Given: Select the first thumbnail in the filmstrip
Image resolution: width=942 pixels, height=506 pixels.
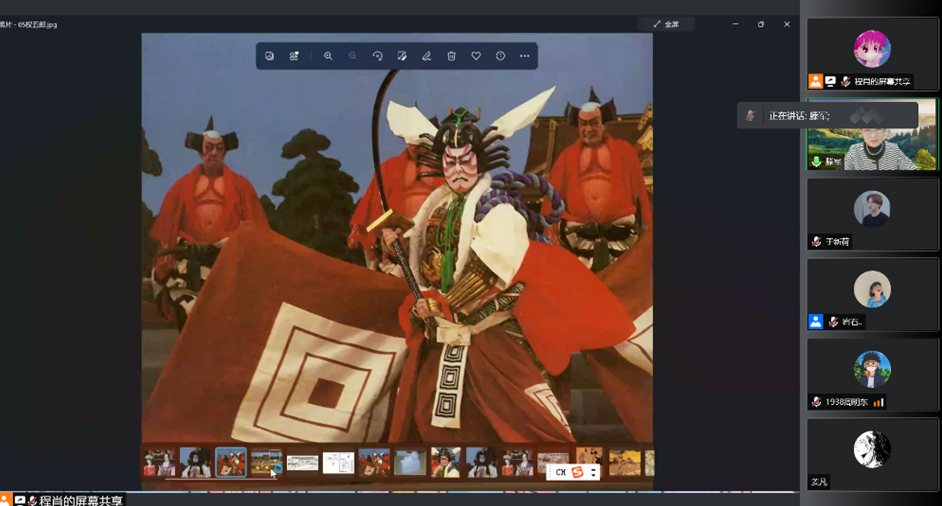Looking at the screenshot, I should pos(159,462).
